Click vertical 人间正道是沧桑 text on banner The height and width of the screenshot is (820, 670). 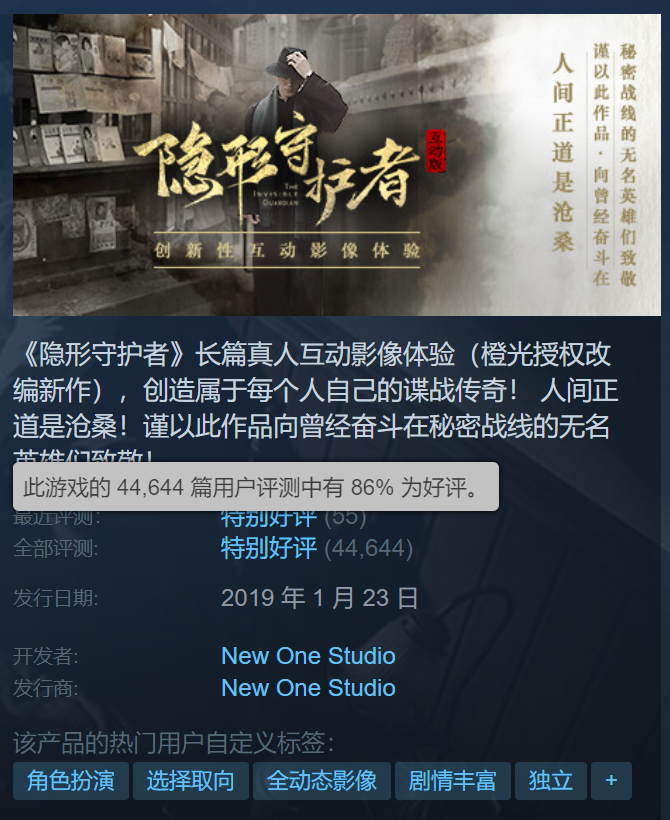coord(563,152)
